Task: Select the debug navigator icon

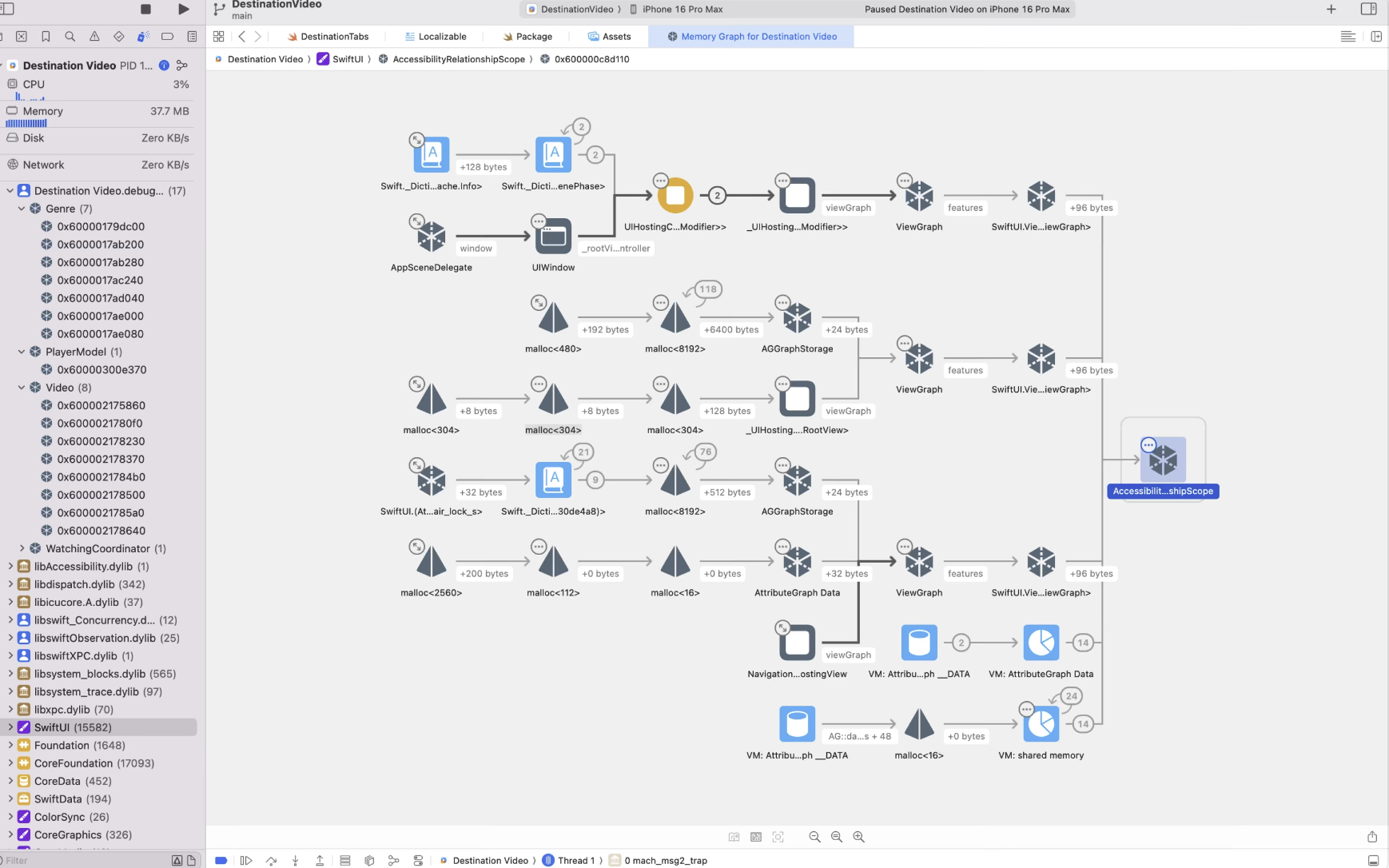Action: (x=143, y=37)
